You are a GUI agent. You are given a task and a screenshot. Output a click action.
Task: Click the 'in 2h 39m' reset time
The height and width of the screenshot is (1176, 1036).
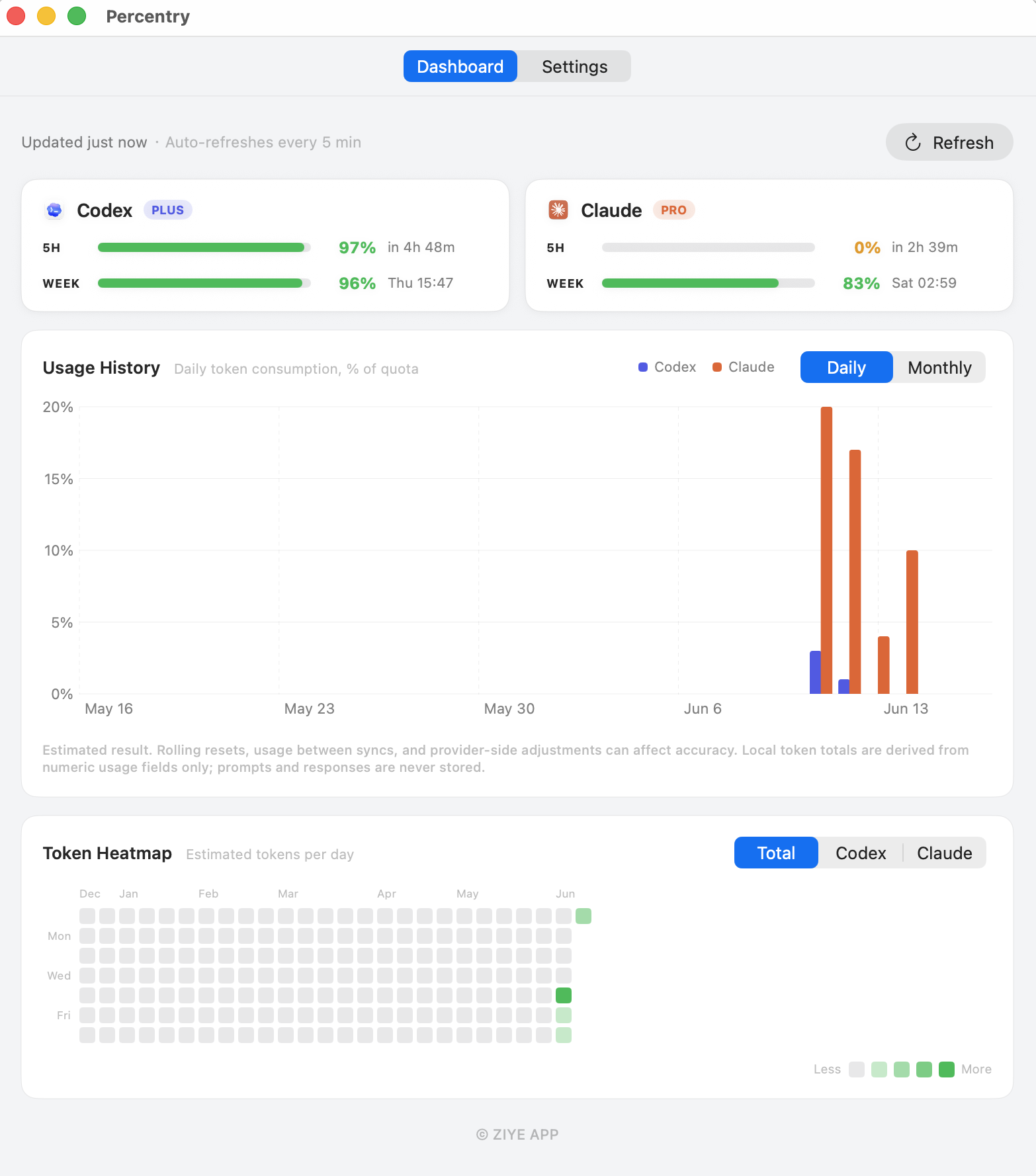tap(925, 247)
